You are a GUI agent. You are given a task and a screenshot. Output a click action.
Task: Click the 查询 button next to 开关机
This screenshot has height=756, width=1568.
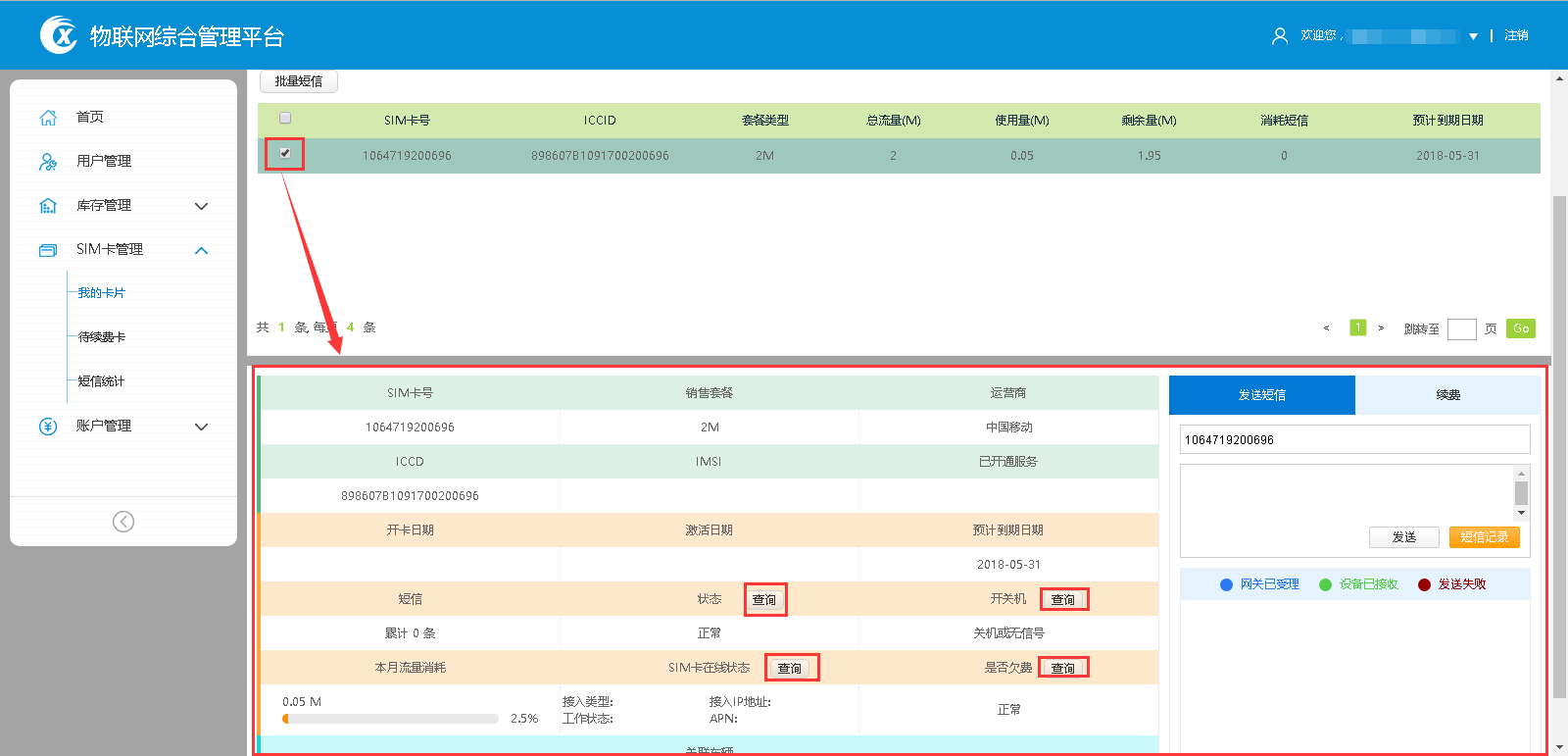coord(1063,599)
